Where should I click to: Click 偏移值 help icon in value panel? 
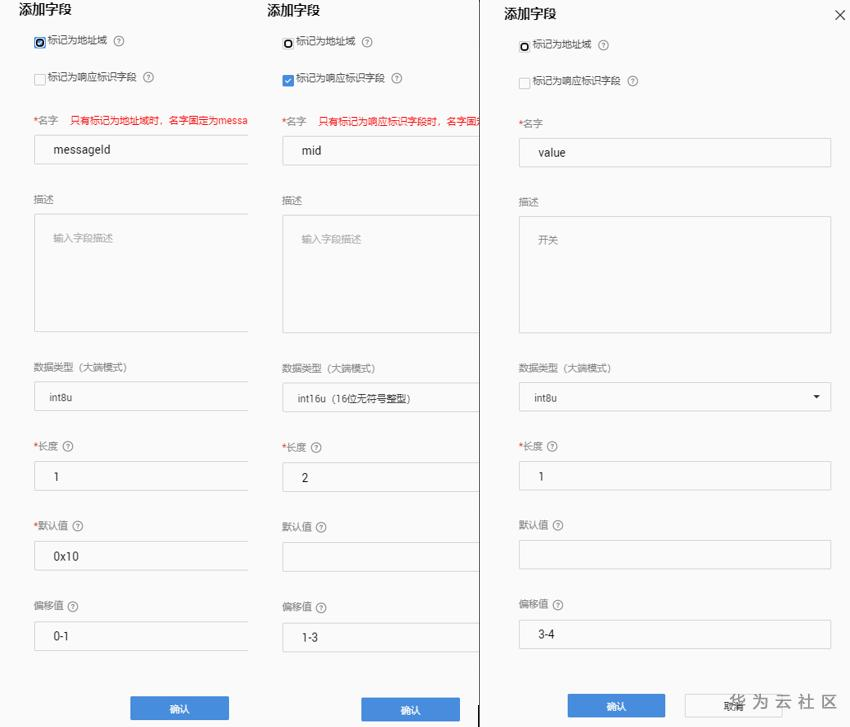pyautogui.click(x=558, y=604)
